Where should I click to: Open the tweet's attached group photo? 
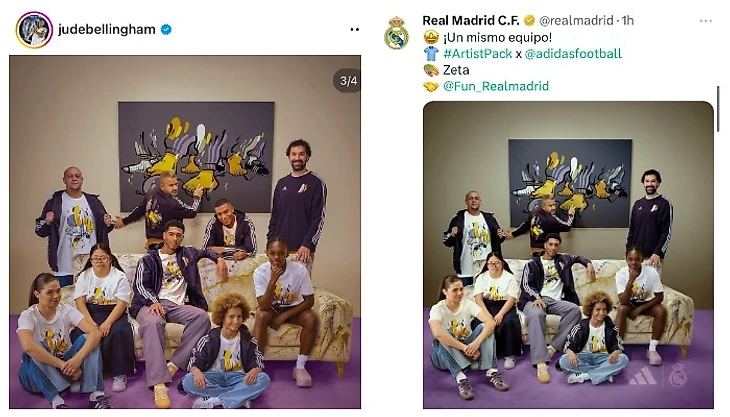(568, 255)
